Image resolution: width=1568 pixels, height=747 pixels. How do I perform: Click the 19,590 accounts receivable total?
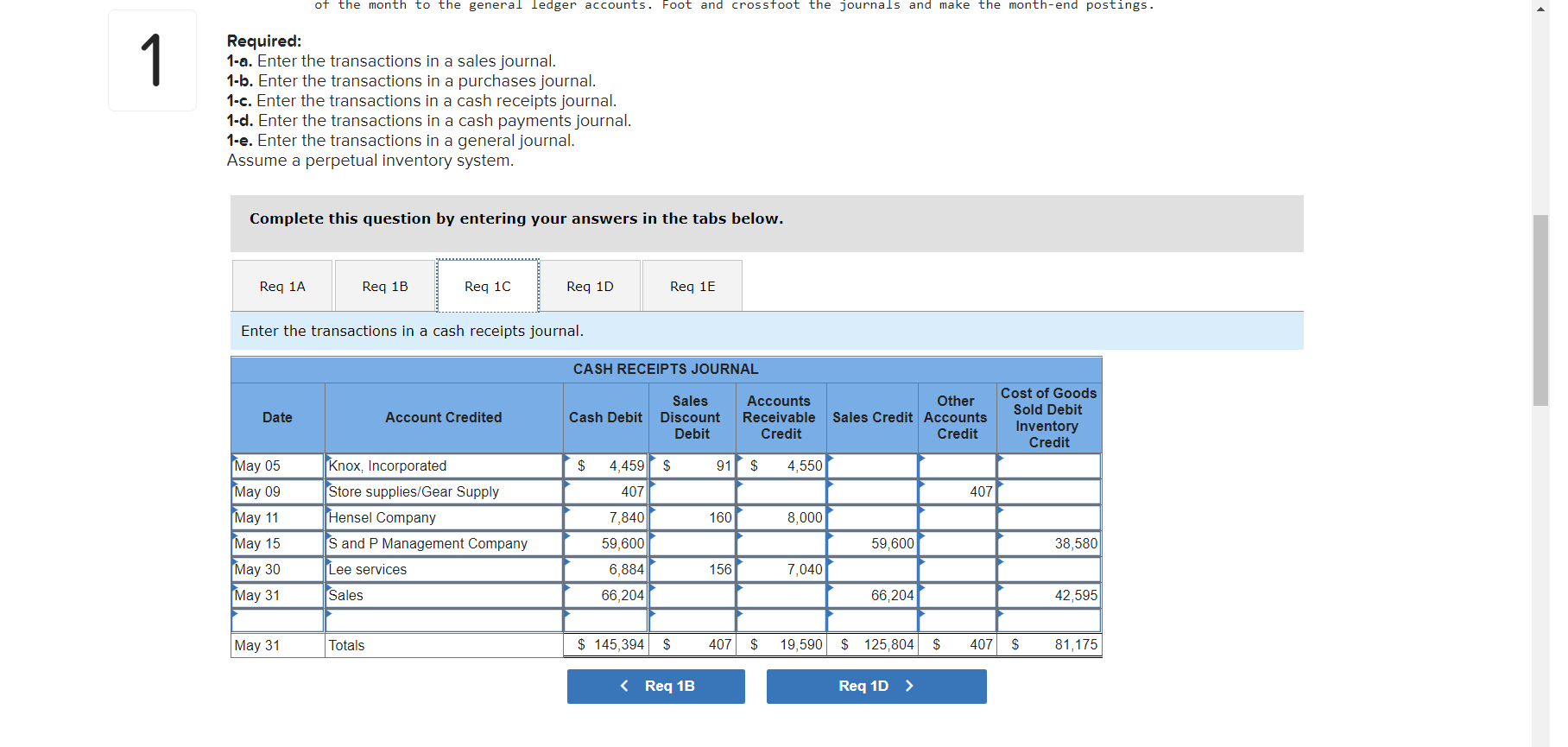click(x=781, y=645)
